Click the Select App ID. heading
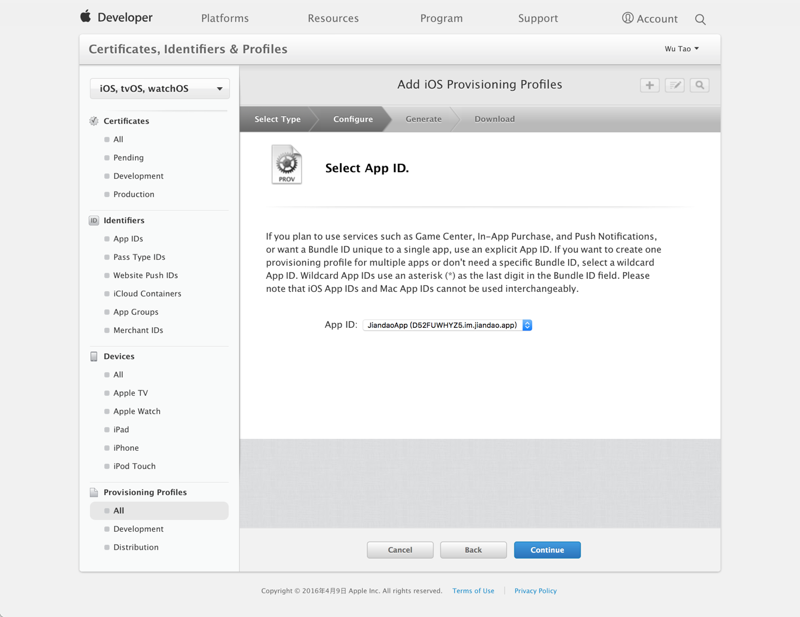800x617 pixels. pos(367,168)
